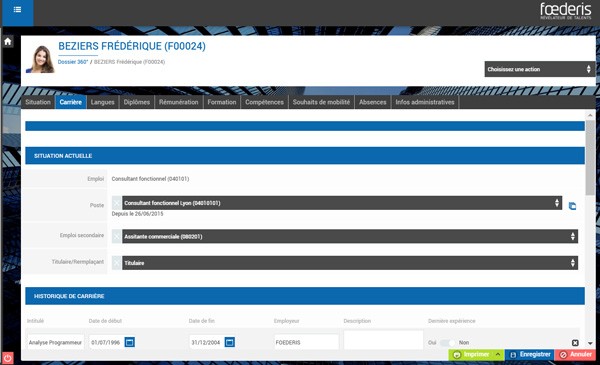Open the Titulaire/Remplaçant dropdown

(350, 263)
